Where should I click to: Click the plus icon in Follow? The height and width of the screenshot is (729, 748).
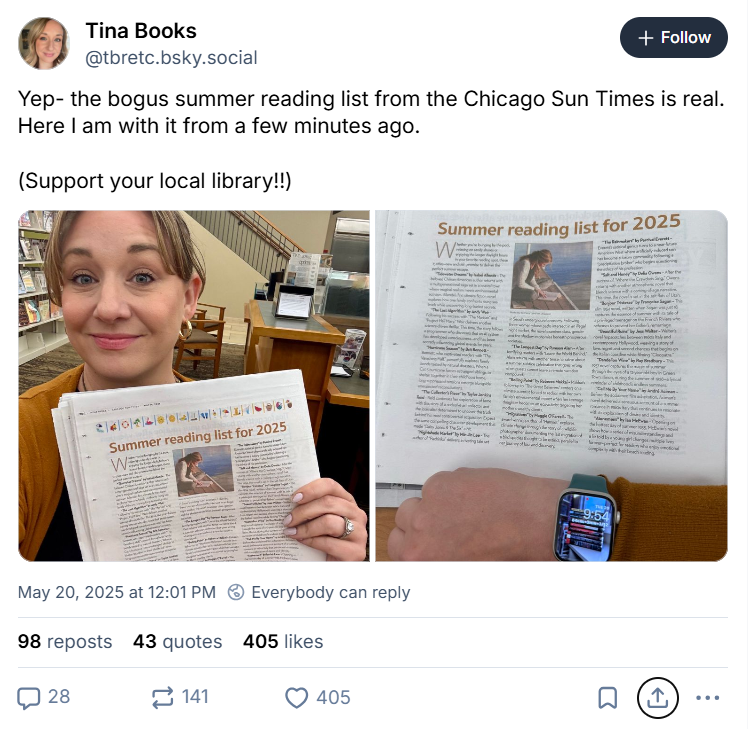(x=645, y=38)
